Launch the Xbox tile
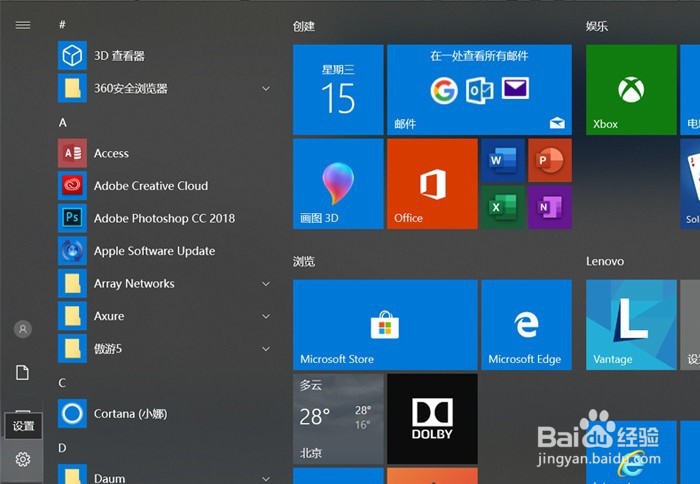The width and height of the screenshot is (700, 484). pos(631,89)
